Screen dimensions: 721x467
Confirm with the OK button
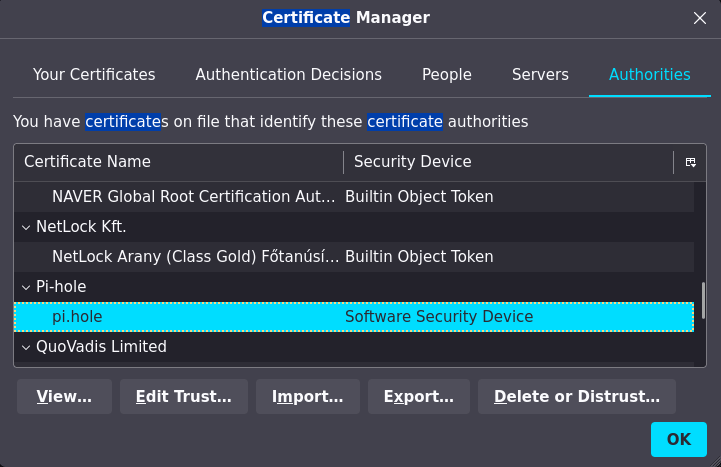point(679,439)
